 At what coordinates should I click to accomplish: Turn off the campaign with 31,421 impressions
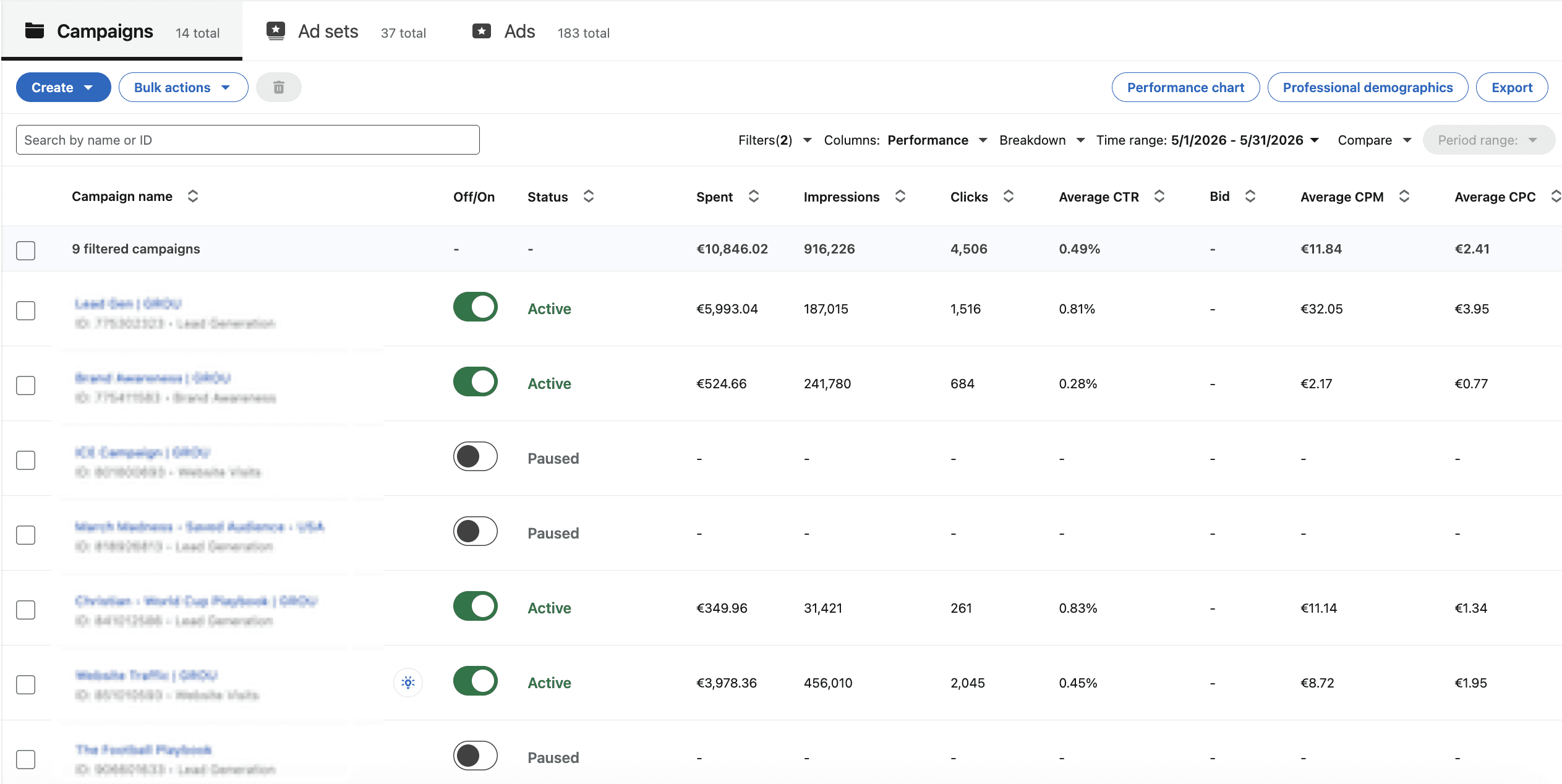pyautogui.click(x=476, y=606)
